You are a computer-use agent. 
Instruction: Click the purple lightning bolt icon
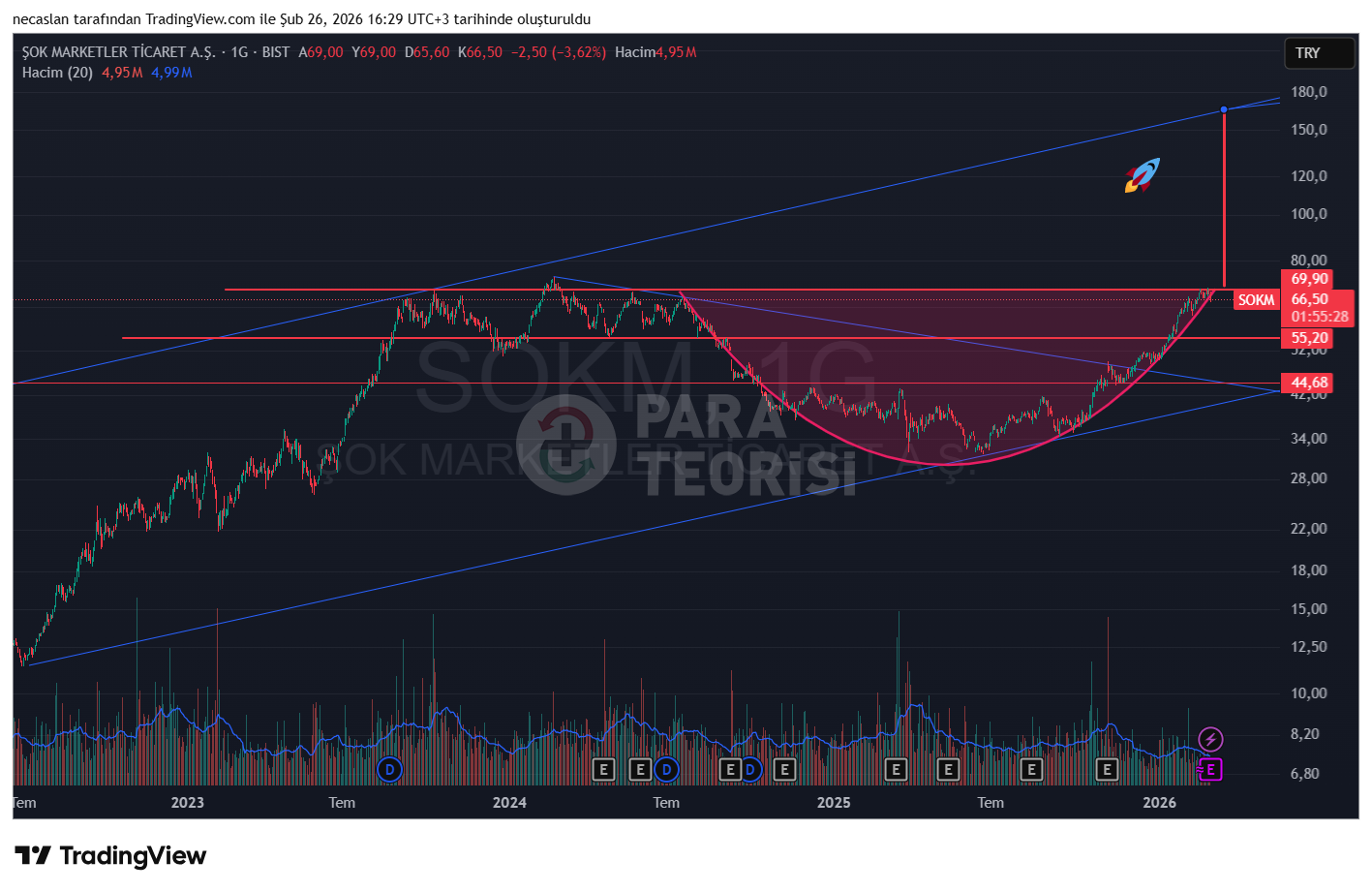[x=1210, y=740]
